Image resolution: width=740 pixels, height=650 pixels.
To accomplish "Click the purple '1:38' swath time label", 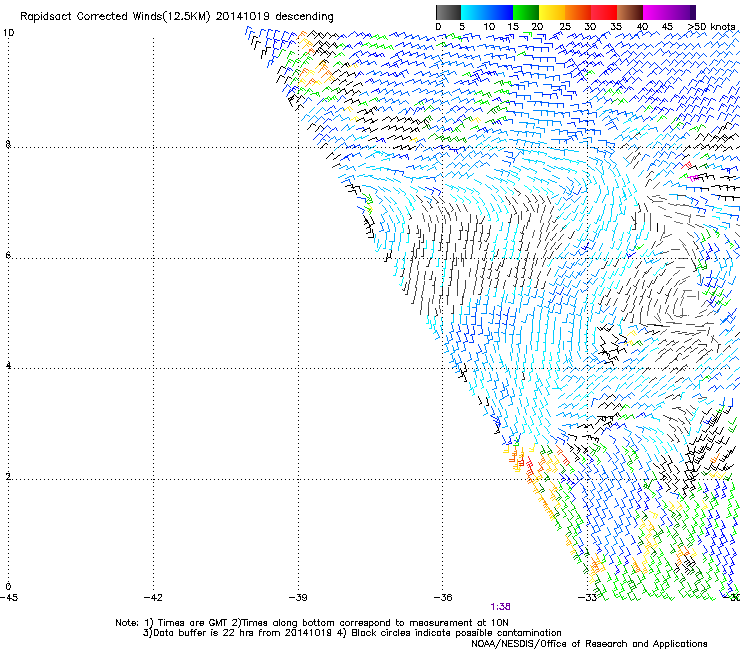I will pos(500,607).
